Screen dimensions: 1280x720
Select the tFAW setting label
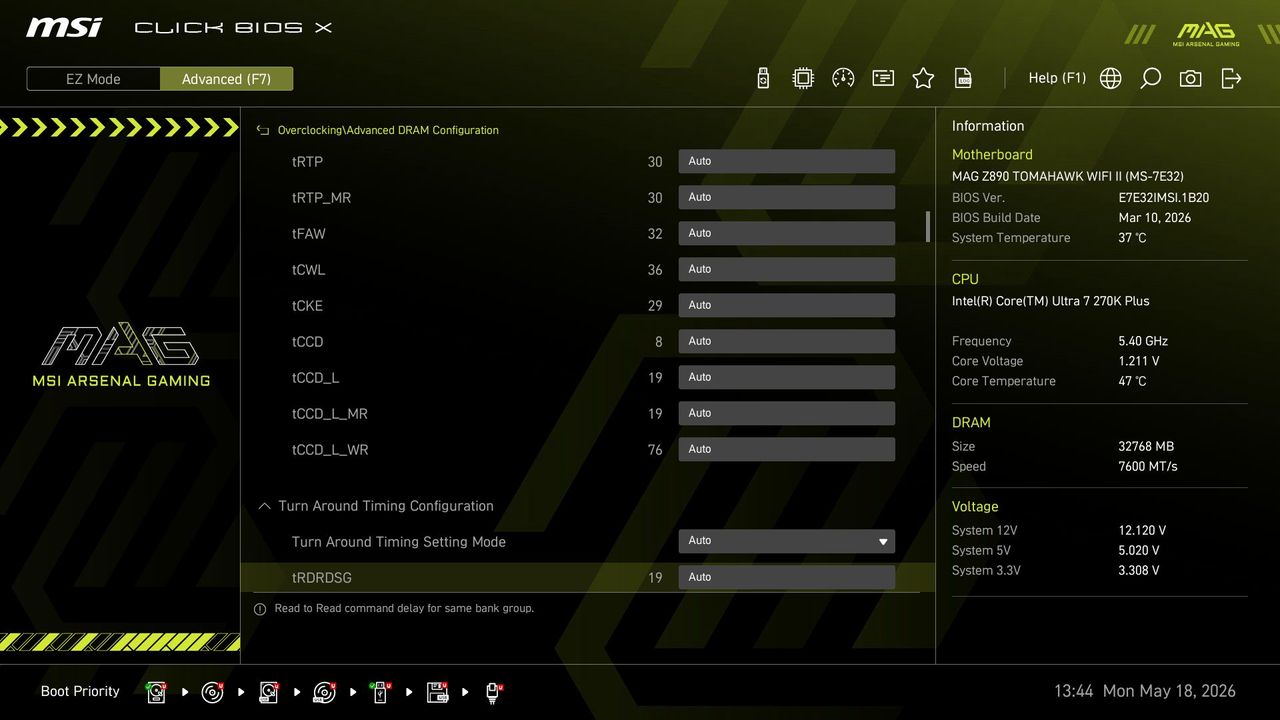(308, 234)
